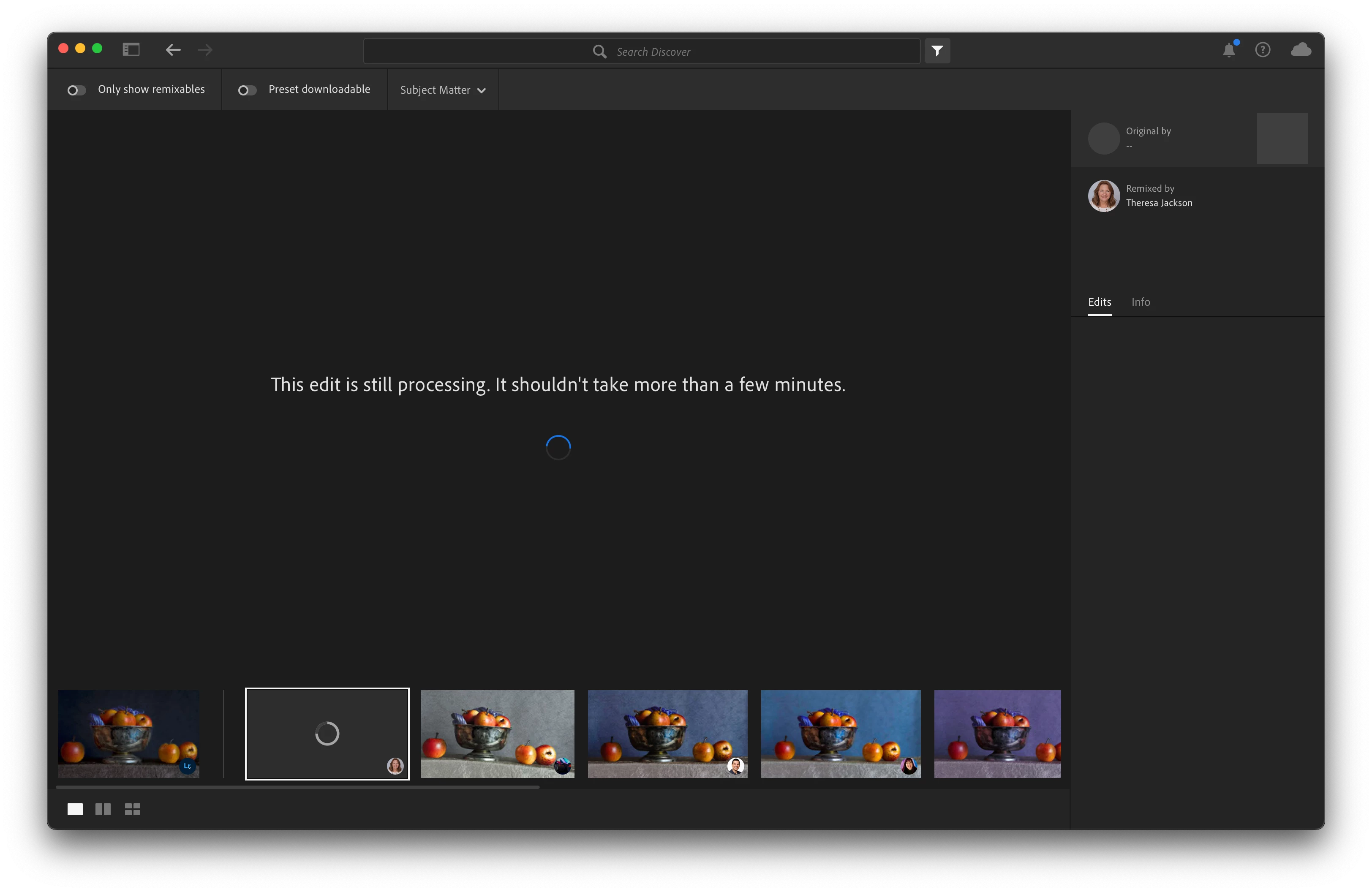The width and height of the screenshot is (1372, 892).
Task: Select the Edits tab
Action: [x=1099, y=302]
